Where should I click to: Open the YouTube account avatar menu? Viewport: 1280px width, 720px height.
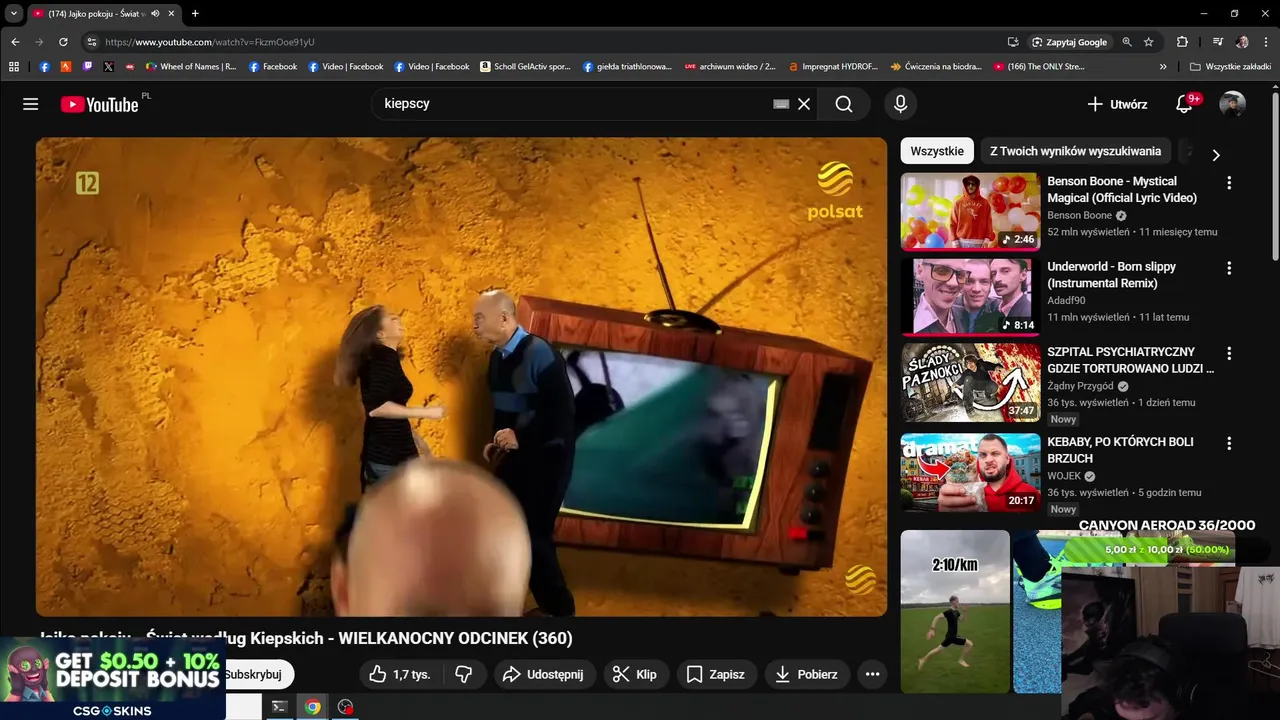pos(1233,104)
